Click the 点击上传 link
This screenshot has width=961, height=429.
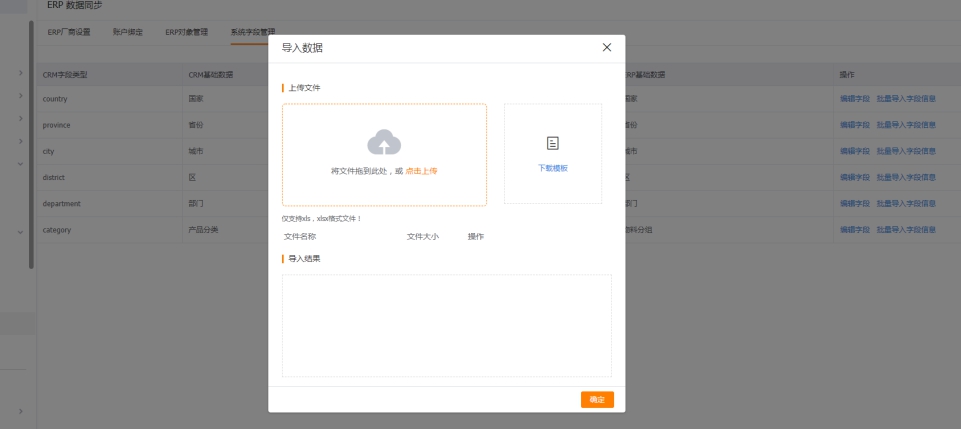(x=421, y=172)
